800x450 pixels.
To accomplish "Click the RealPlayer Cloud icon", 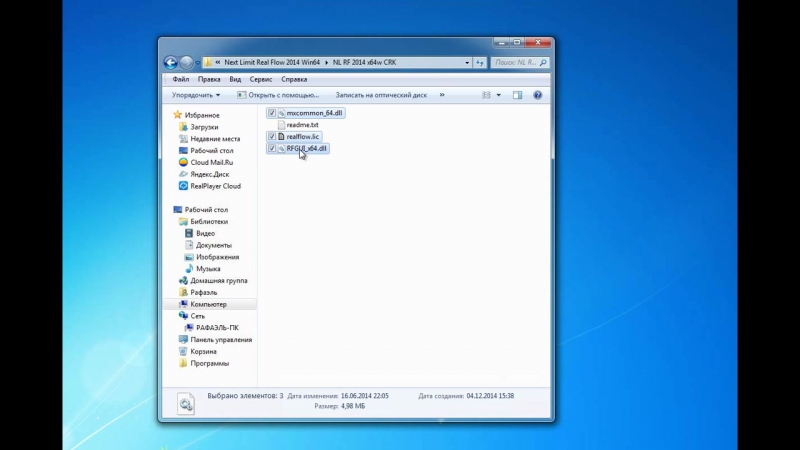I will pyautogui.click(x=183, y=186).
